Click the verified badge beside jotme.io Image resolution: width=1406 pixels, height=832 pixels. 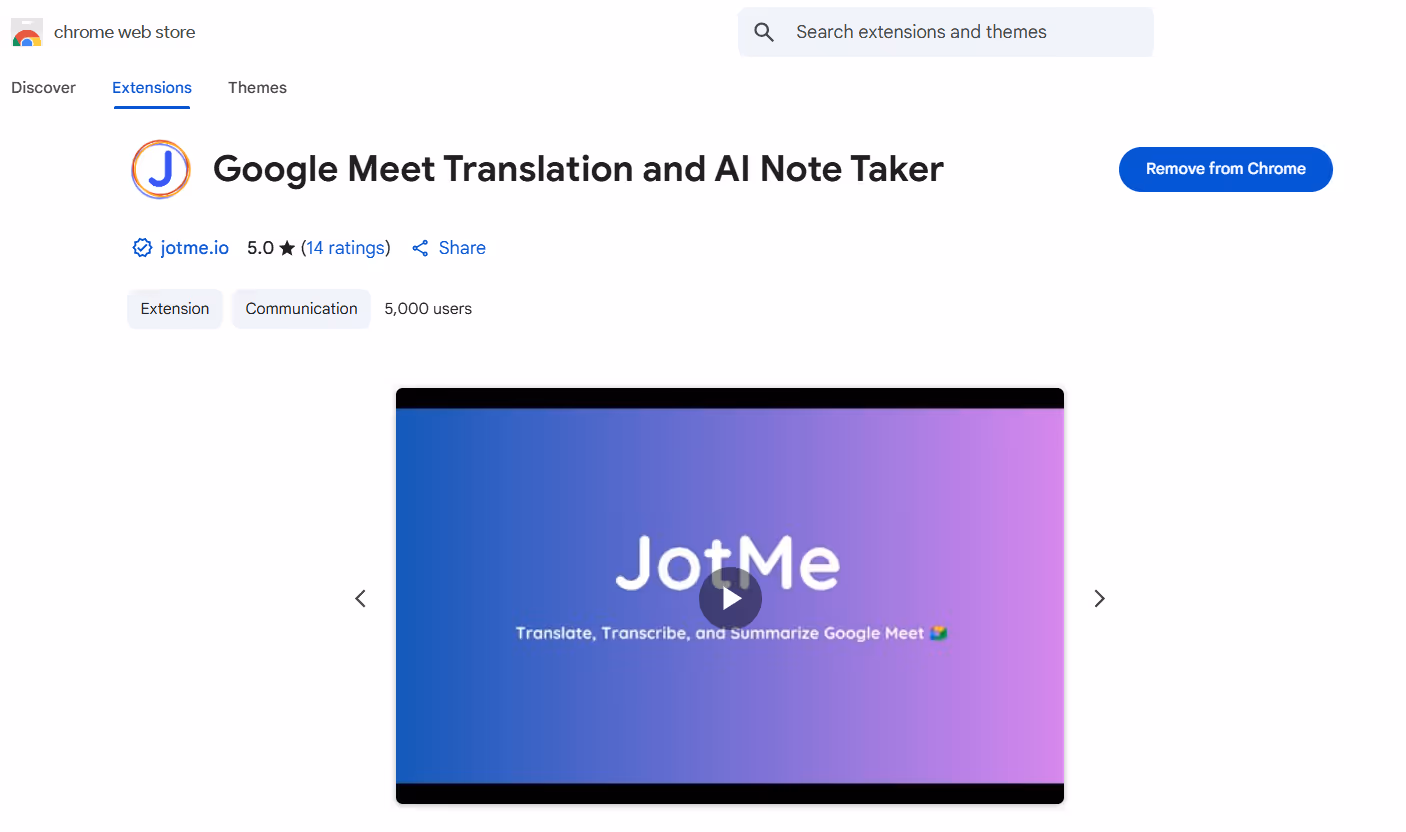(x=142, y=248)
